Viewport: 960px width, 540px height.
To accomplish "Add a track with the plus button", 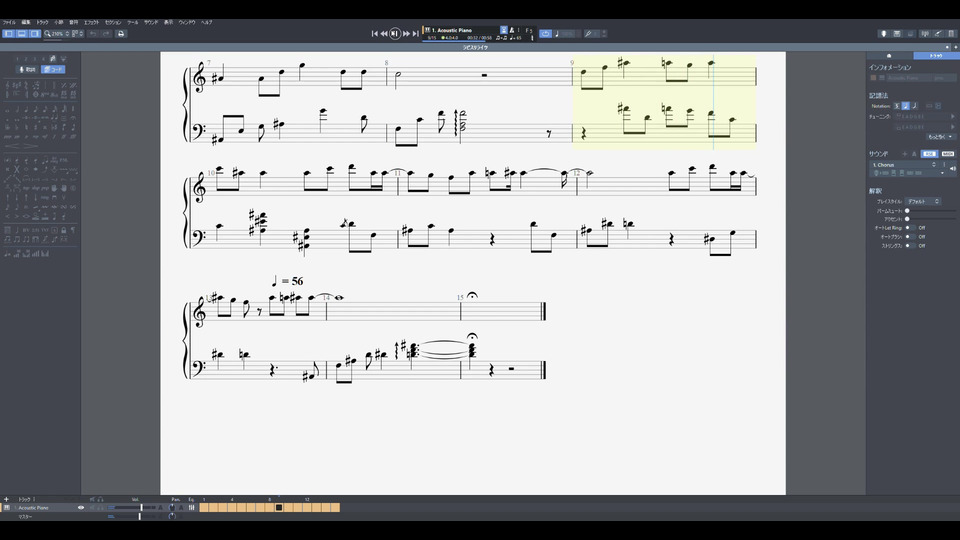I will click(x=6, y=500).
